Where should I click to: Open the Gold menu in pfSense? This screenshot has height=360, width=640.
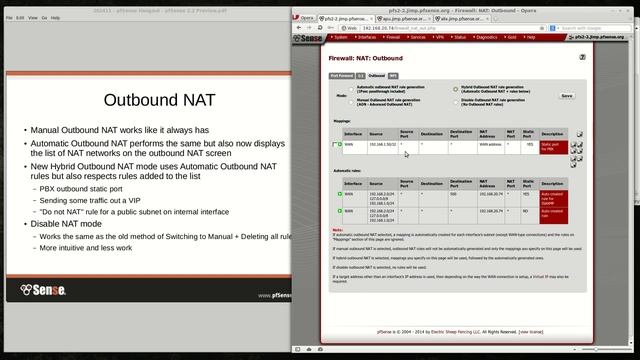tap(511, 38)
